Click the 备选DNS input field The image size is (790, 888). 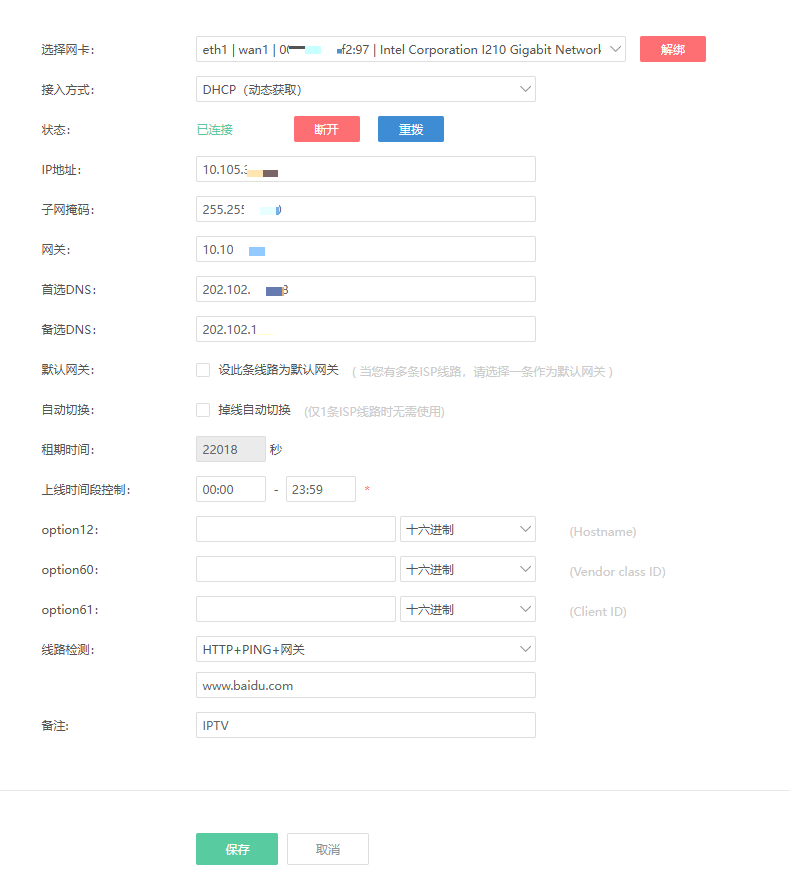365,329
